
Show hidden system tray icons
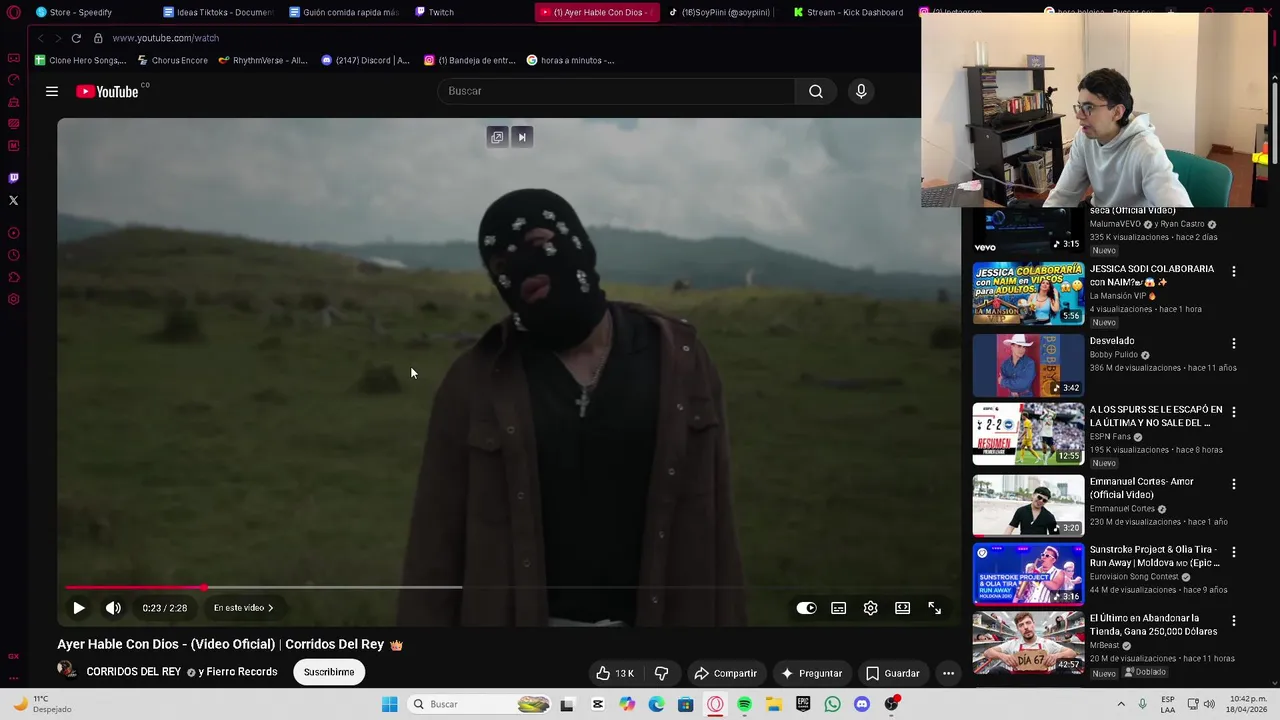[1120, 704]
